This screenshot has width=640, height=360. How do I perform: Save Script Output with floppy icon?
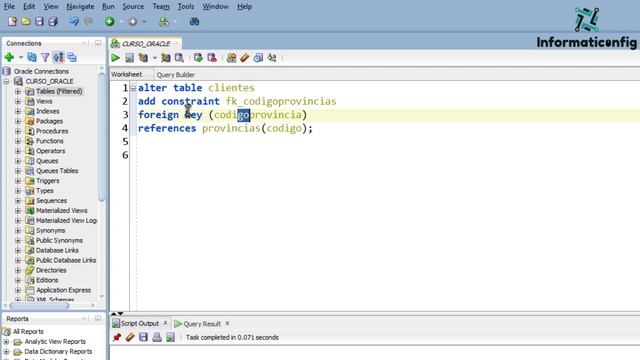143,337
